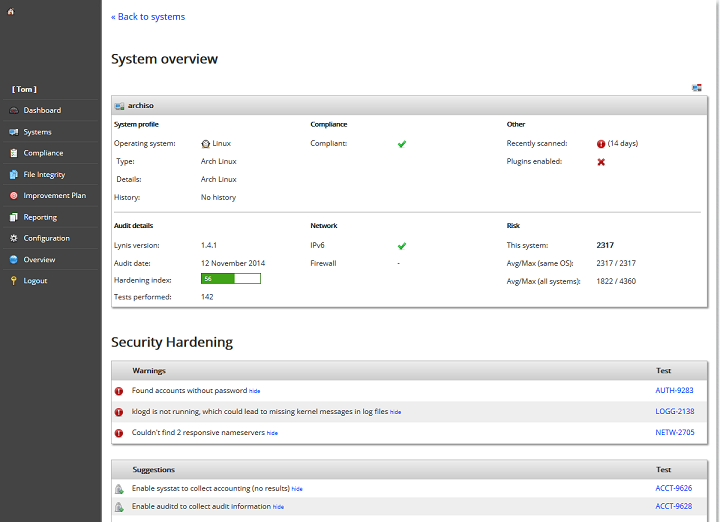Click the [Tom] user label
This screenshot has width=720, height=522.
click(24, 90)
